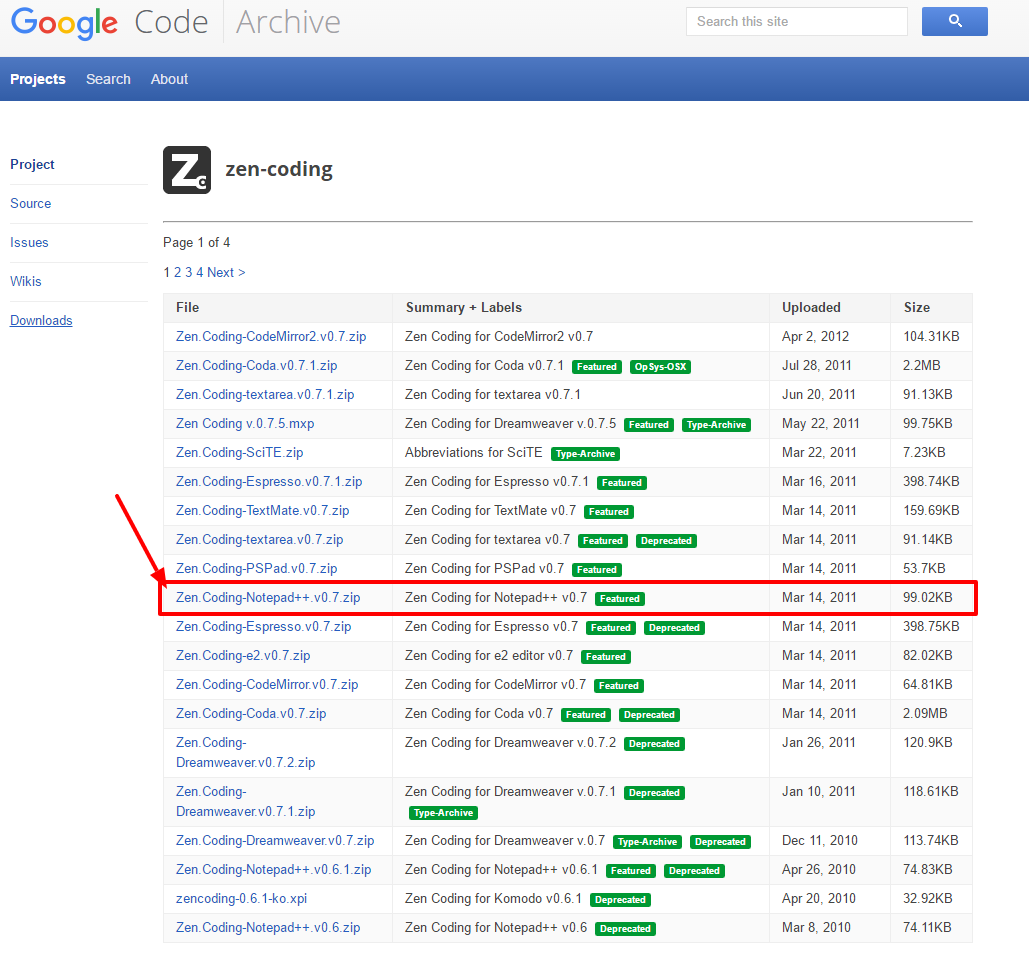Image resolution: width=1029 pixels, height=969 pixels.
Task: Click Featured label on Coda v0.7.1 row
Action: pos(597,367)
